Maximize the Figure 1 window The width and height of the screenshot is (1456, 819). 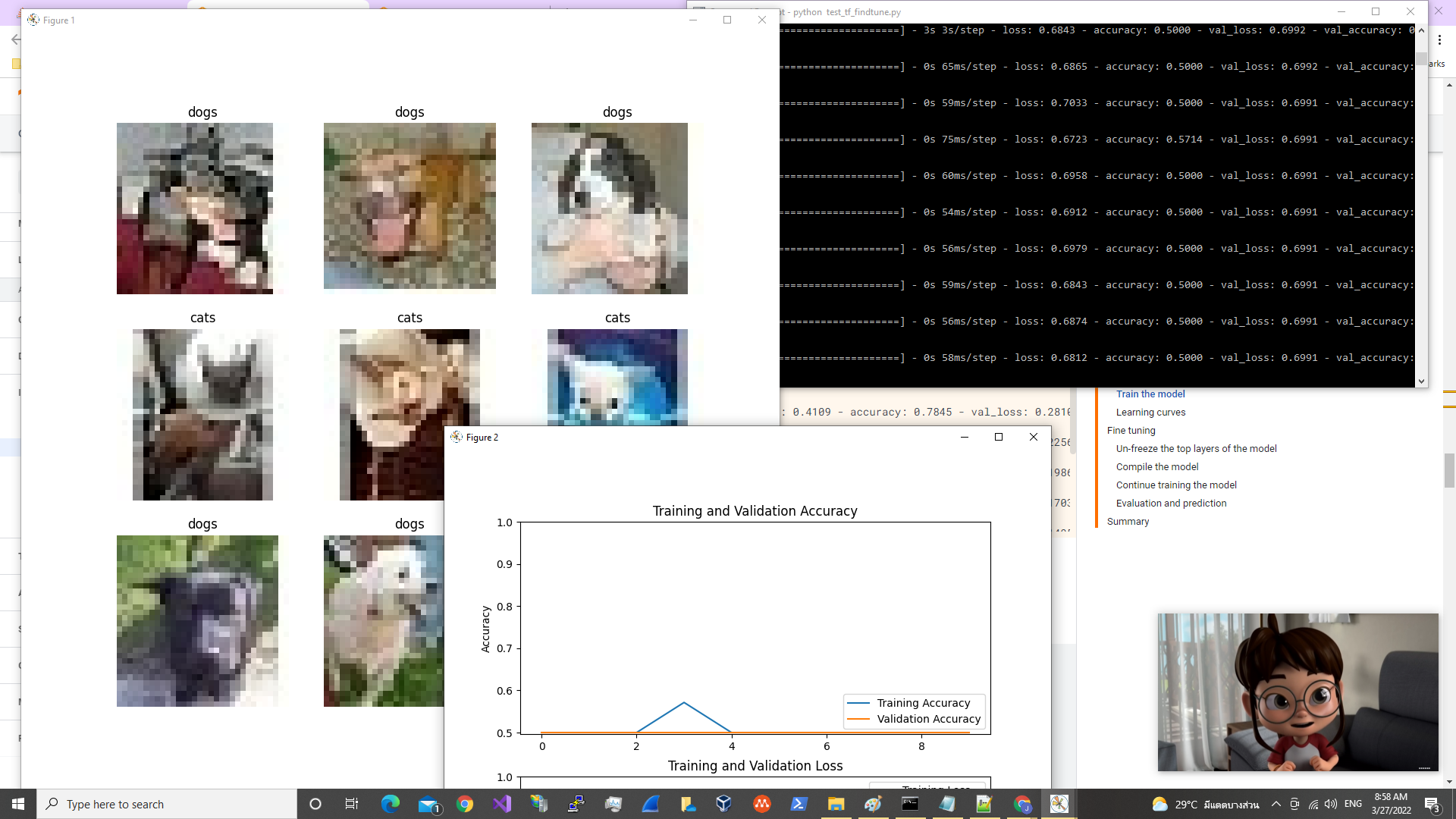tap(727, 20)
